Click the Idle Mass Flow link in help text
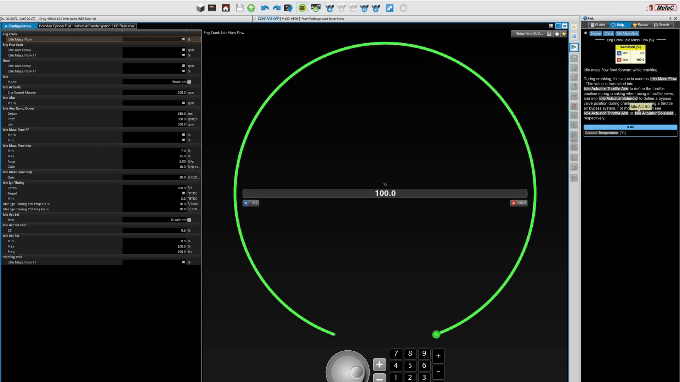Viewport: 680px width, 382px height. 663,78
